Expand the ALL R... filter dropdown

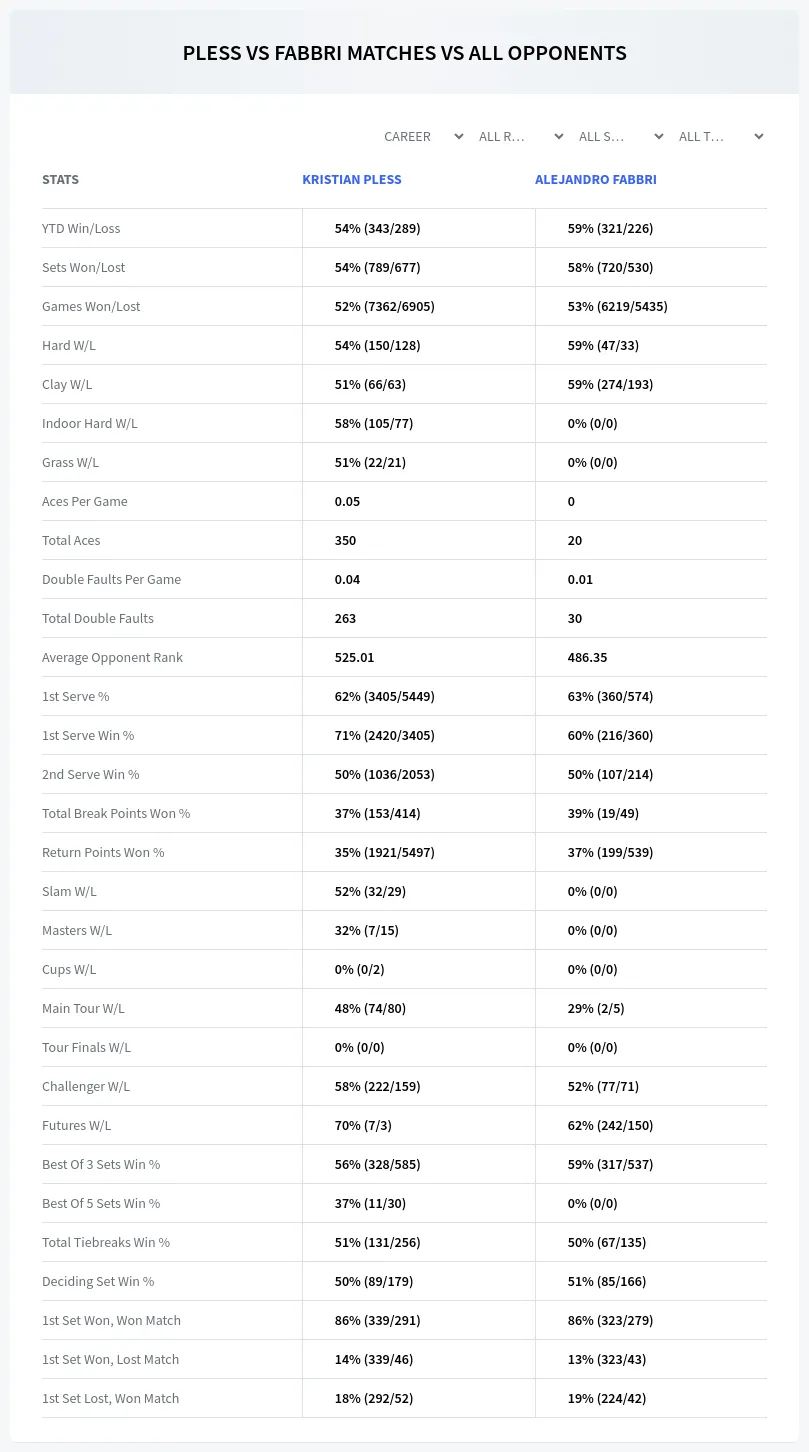pos(521,136)
